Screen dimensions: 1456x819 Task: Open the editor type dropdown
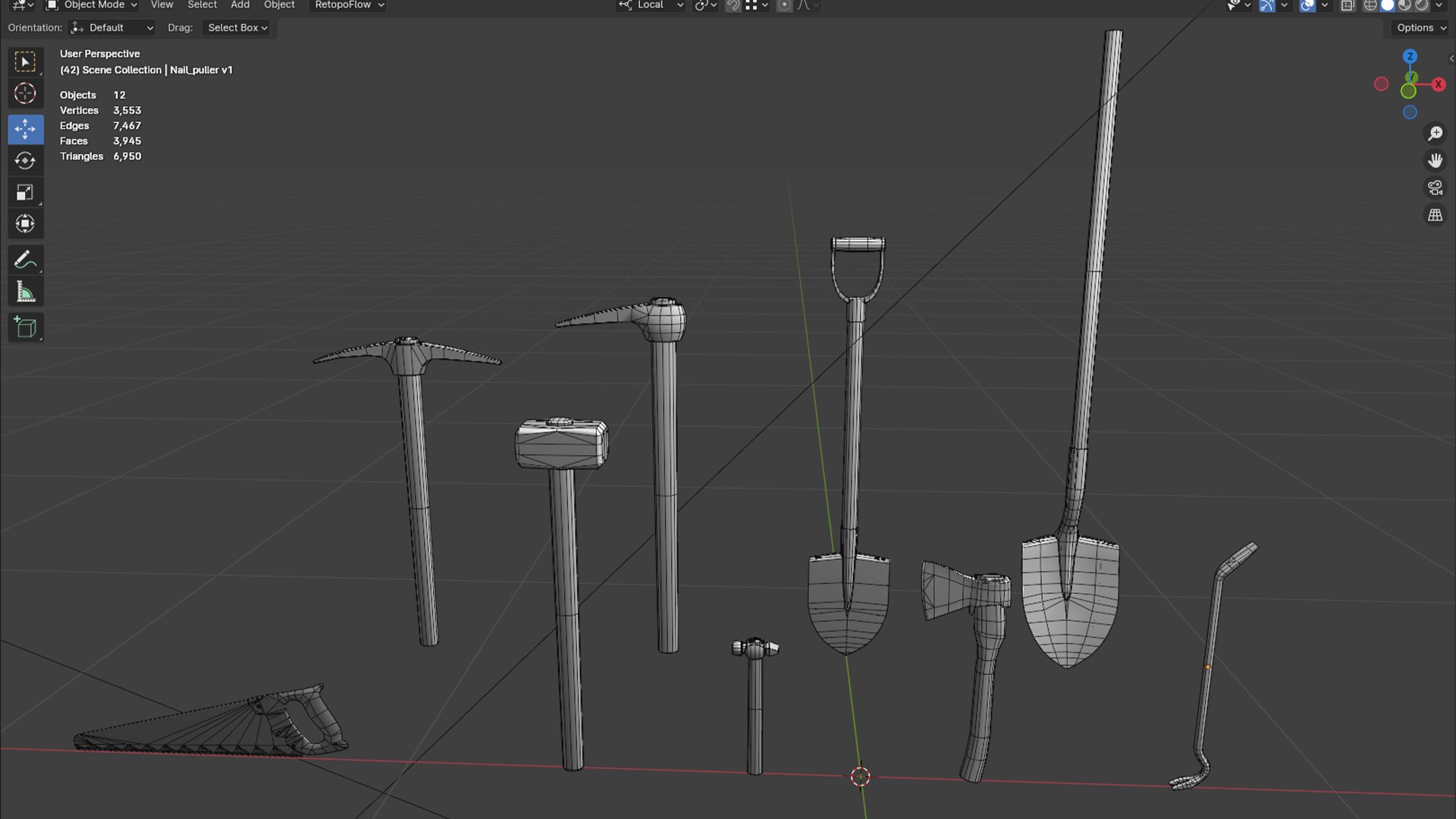click(23, 5)
